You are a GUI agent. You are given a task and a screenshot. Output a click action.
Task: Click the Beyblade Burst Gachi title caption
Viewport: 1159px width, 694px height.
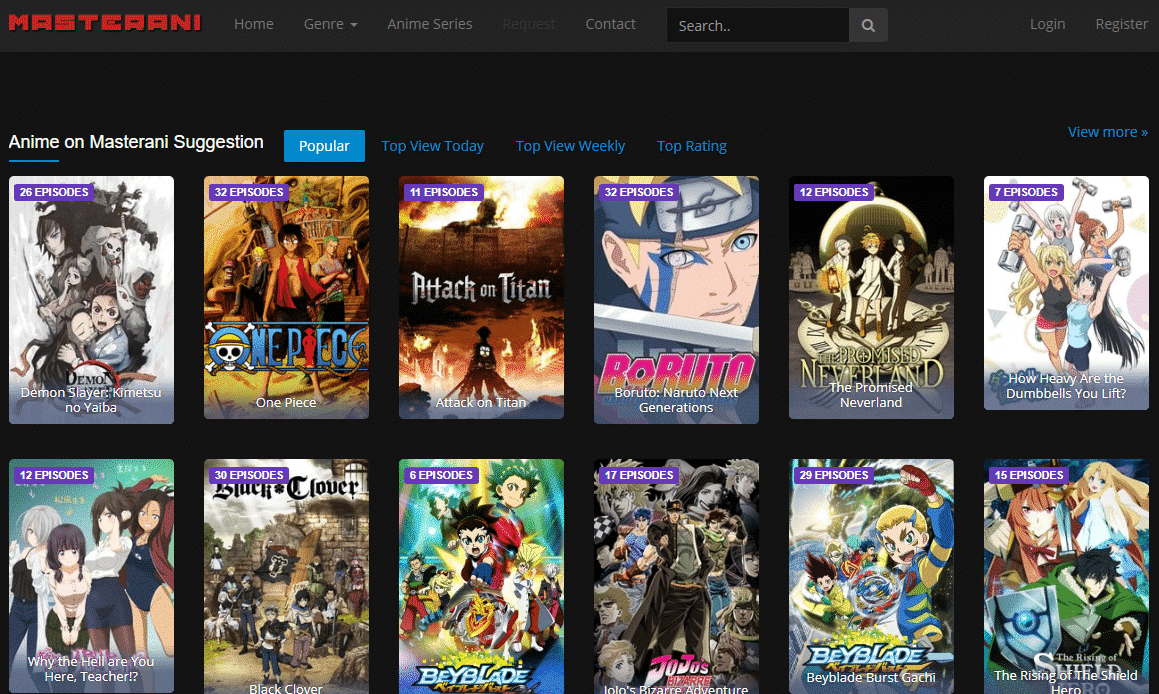pos(871,677)
